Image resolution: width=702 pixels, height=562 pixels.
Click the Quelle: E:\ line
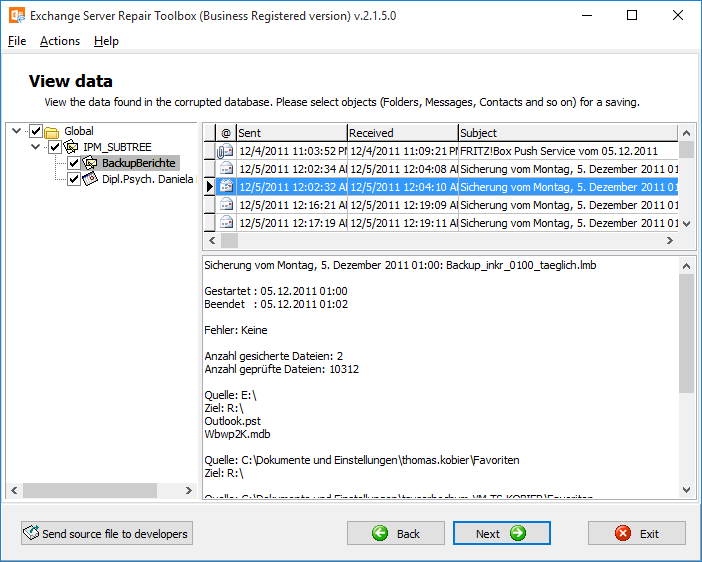pyautogui.click(x=230, y=395)
